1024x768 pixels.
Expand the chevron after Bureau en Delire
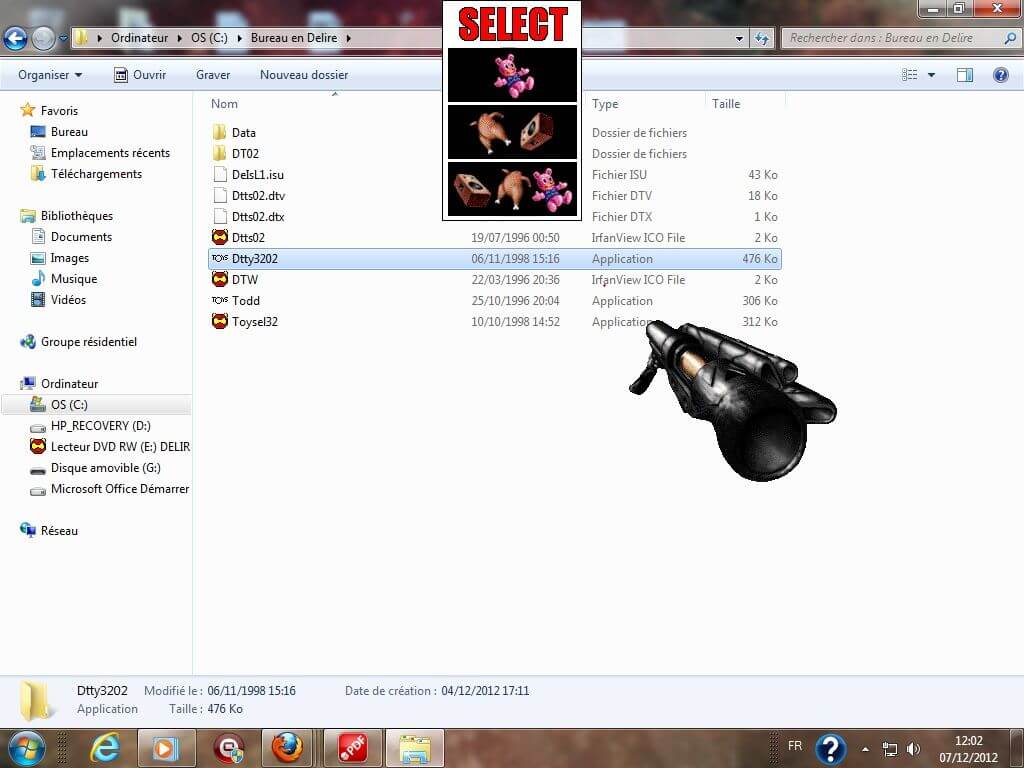tap(349, 38)
